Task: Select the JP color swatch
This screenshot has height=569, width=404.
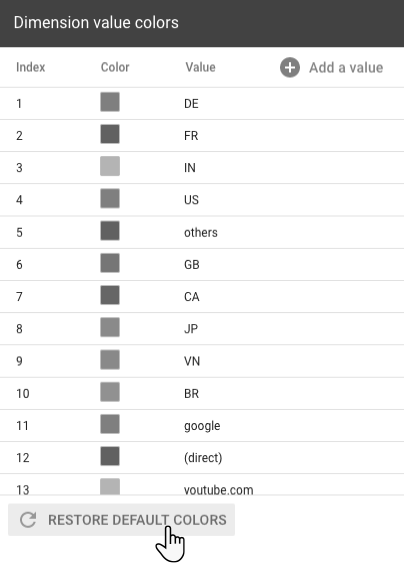Action: (110, 327)
